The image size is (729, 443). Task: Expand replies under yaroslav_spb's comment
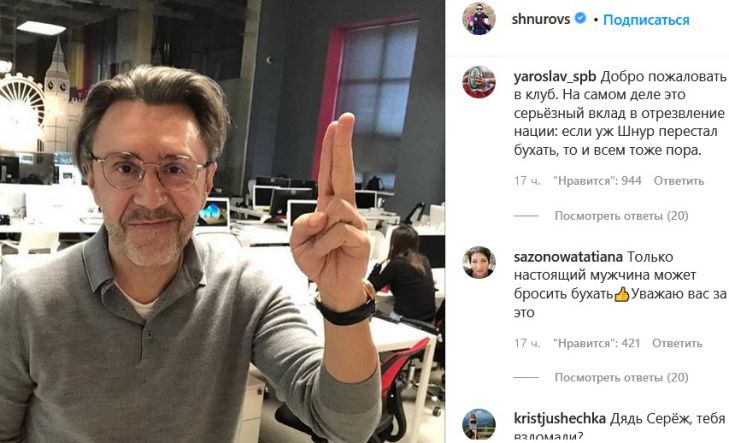point(621,216)
